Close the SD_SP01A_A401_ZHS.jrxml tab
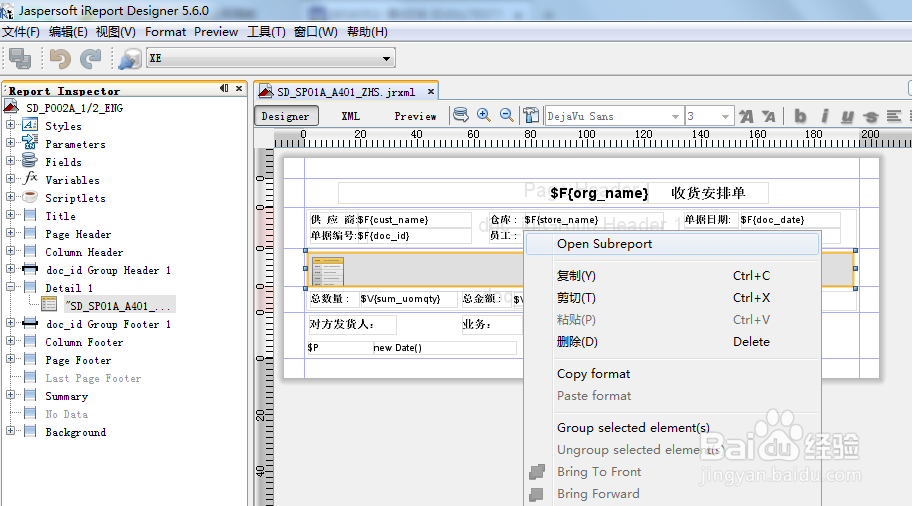The image size is (912, 506). tap(431, 91)
